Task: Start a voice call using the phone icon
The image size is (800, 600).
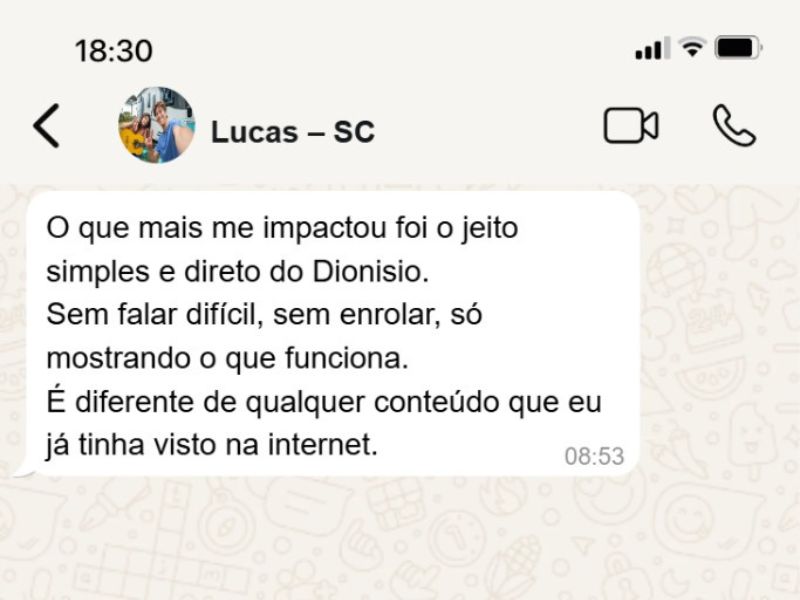Action: pos(734,126)
